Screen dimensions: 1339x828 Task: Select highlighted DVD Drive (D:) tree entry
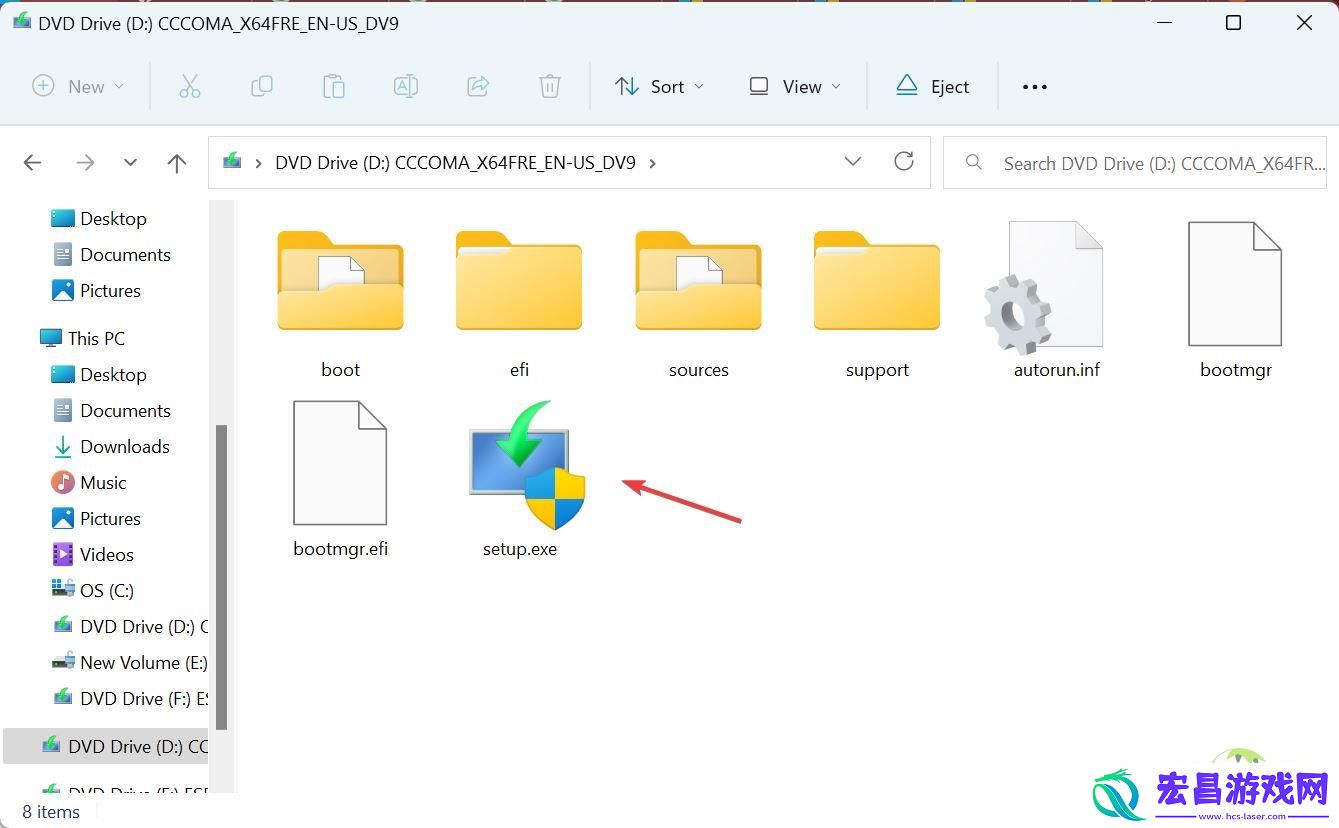106,746
